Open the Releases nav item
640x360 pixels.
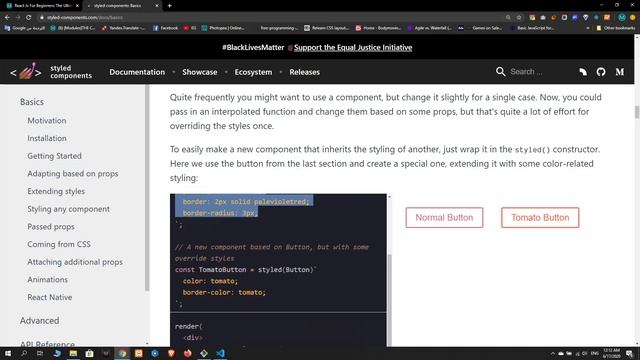pyautogui.click(x=304, y=72)
